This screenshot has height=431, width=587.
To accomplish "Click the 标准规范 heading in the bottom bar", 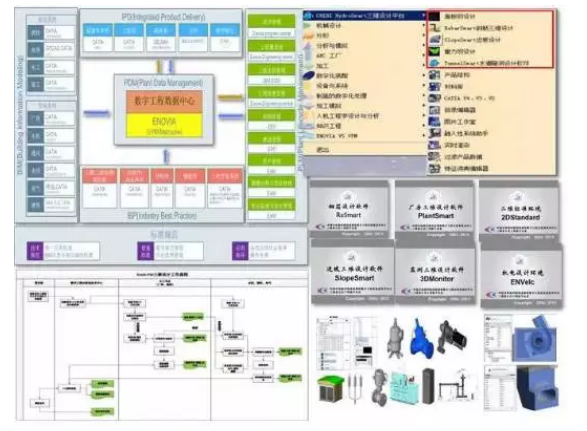I will [164, 235].
